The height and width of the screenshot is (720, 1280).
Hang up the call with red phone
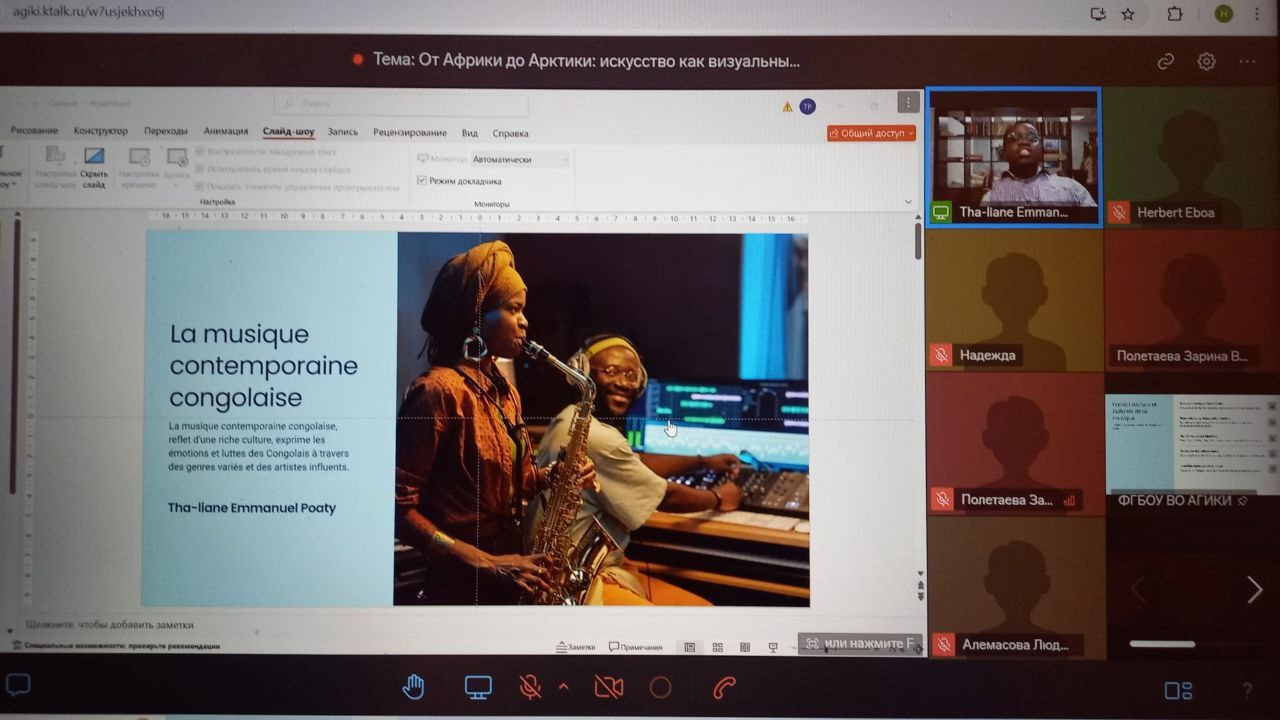[724, 688]
